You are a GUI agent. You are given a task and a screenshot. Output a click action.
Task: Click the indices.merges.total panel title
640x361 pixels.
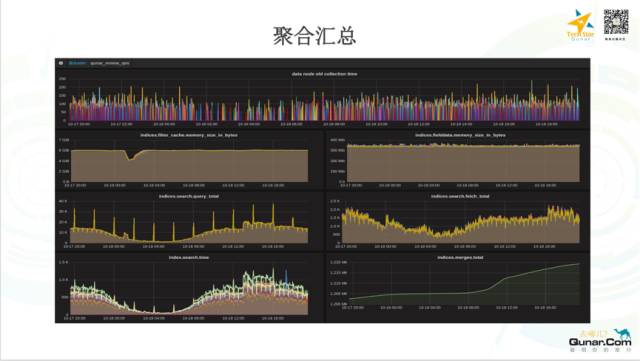[x=460, y=258]
